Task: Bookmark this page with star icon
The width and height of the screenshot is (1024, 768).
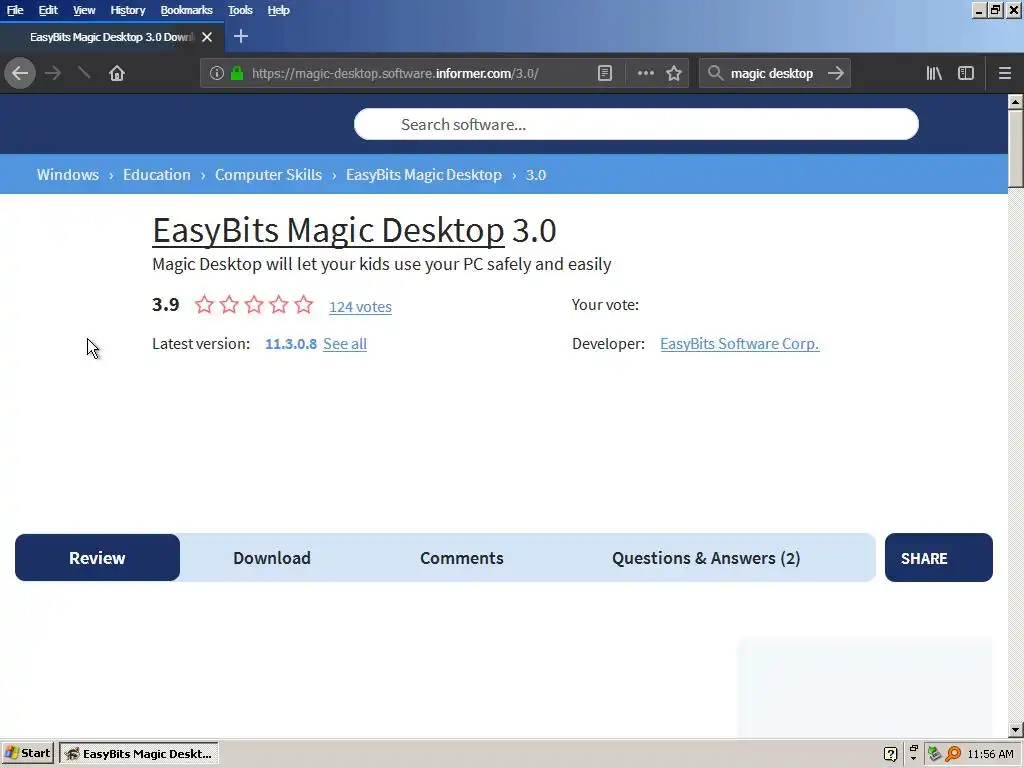Action: coord(674,73)
